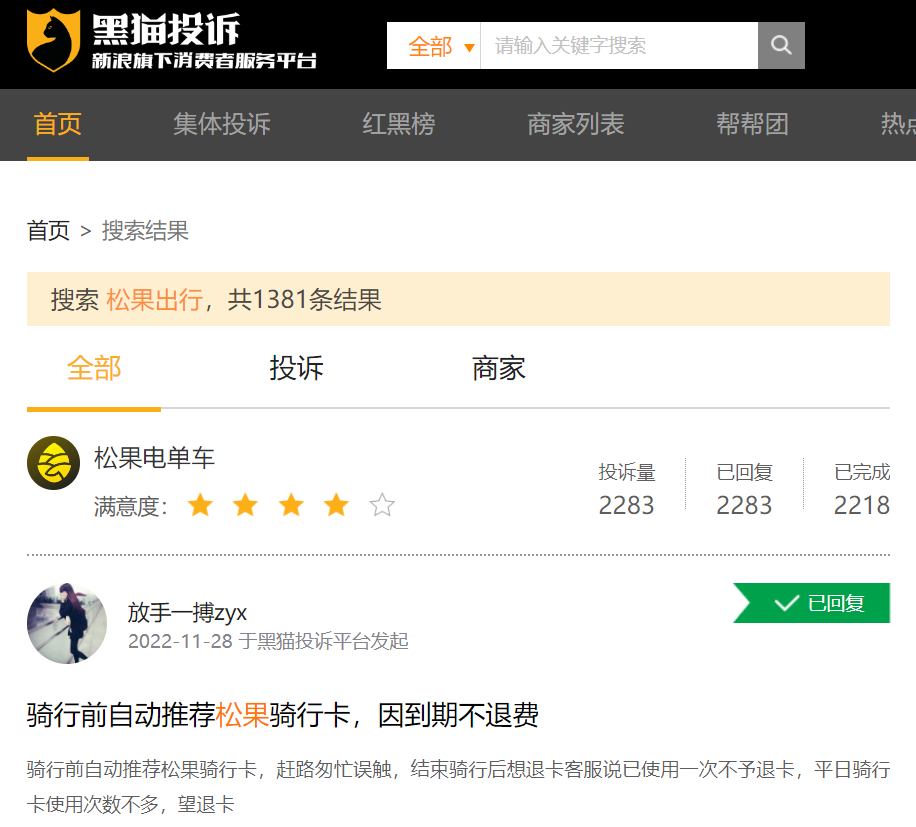This screenshot has height=827, width=916.
Task: Open the 红黑榜 menu item
Action: pyautogui.click(x=397, y=125)
